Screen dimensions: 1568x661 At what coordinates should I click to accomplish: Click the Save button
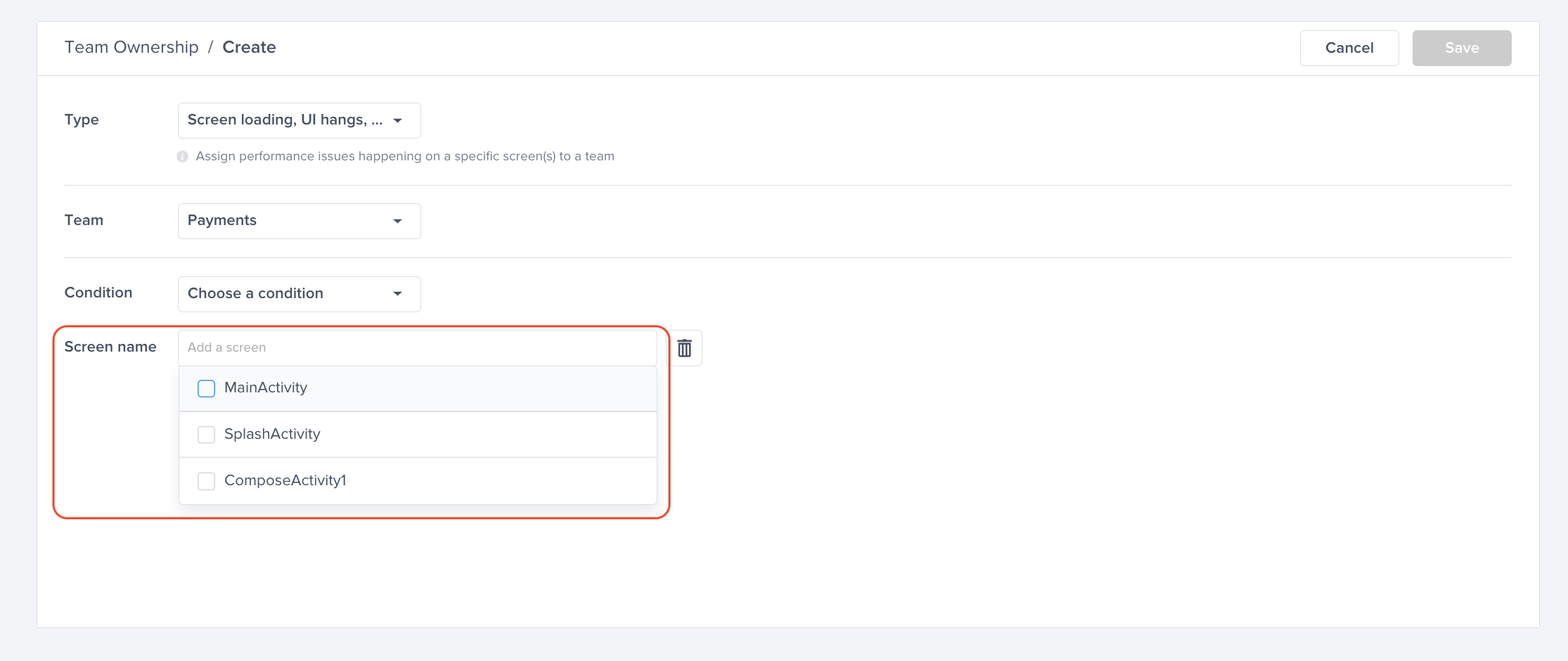[1461, 48]
